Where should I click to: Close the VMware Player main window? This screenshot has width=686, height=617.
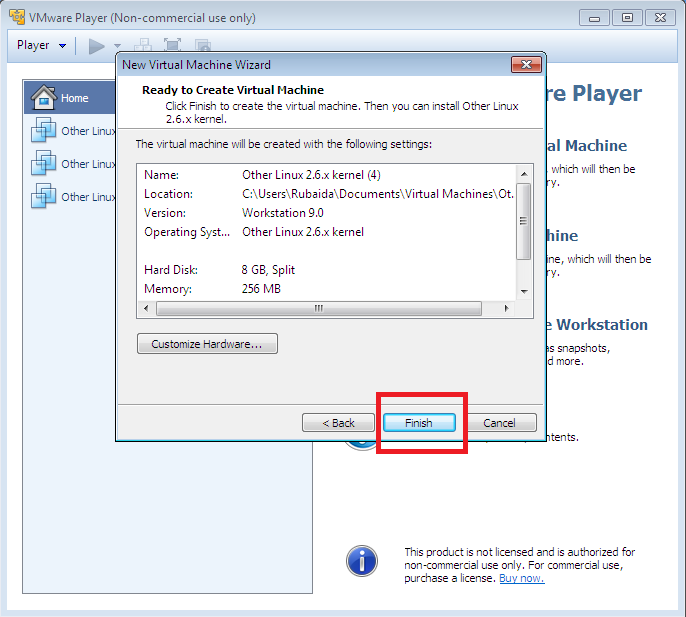point(661,18)
